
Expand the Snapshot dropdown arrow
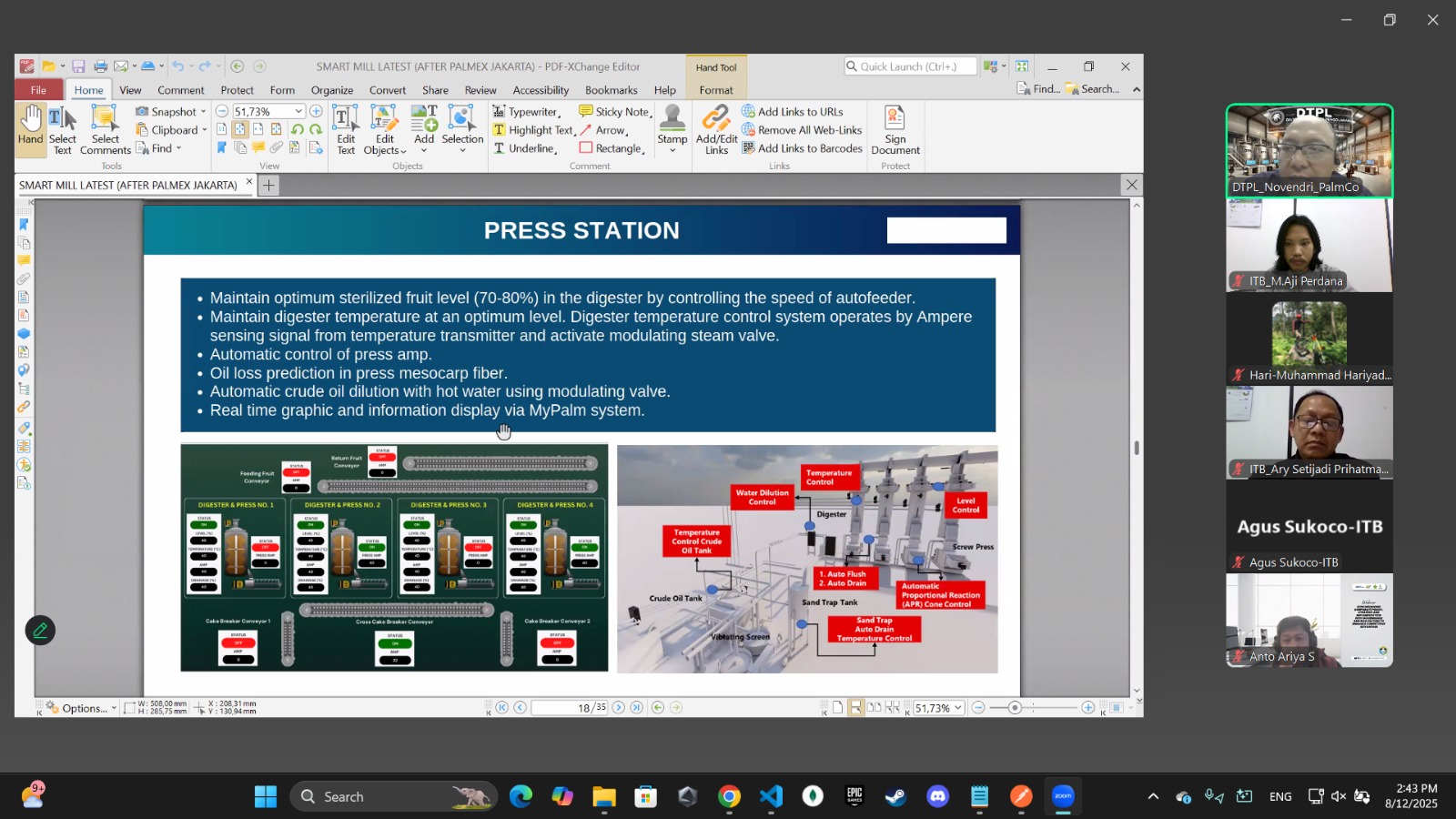click(203, 112)
